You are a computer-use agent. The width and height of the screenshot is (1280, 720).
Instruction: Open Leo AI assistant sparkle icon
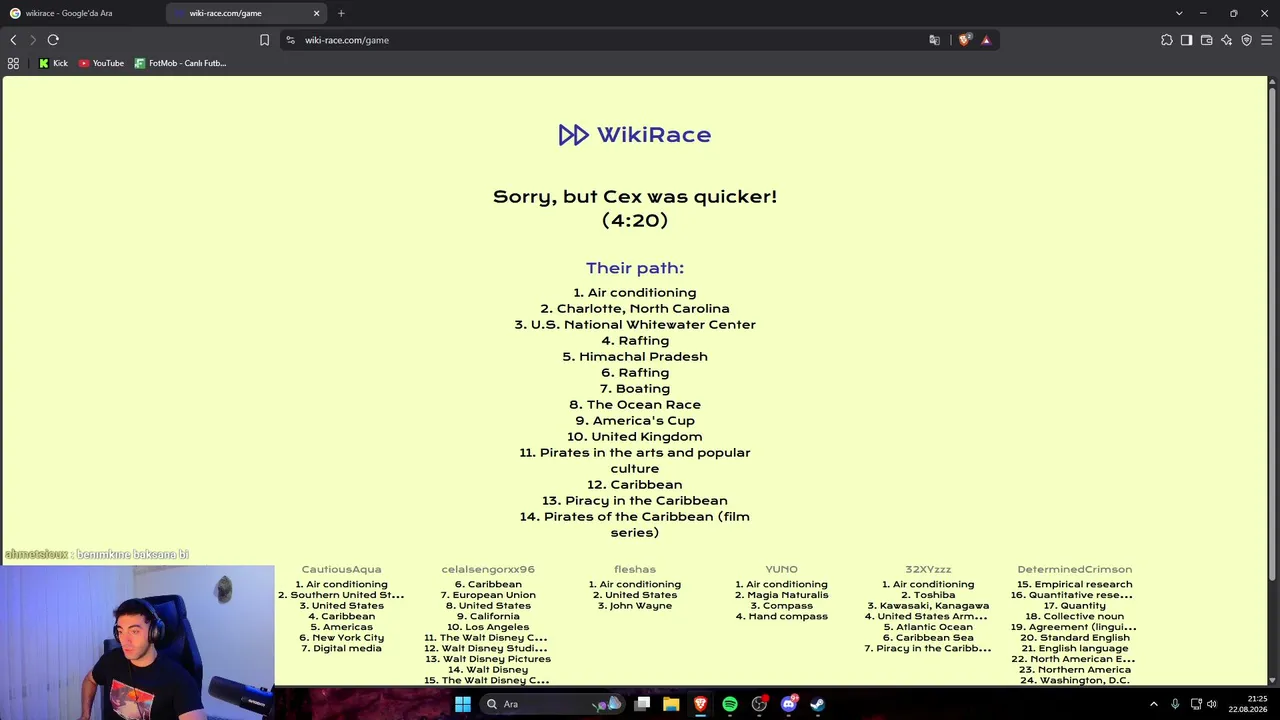(1227, 40)
